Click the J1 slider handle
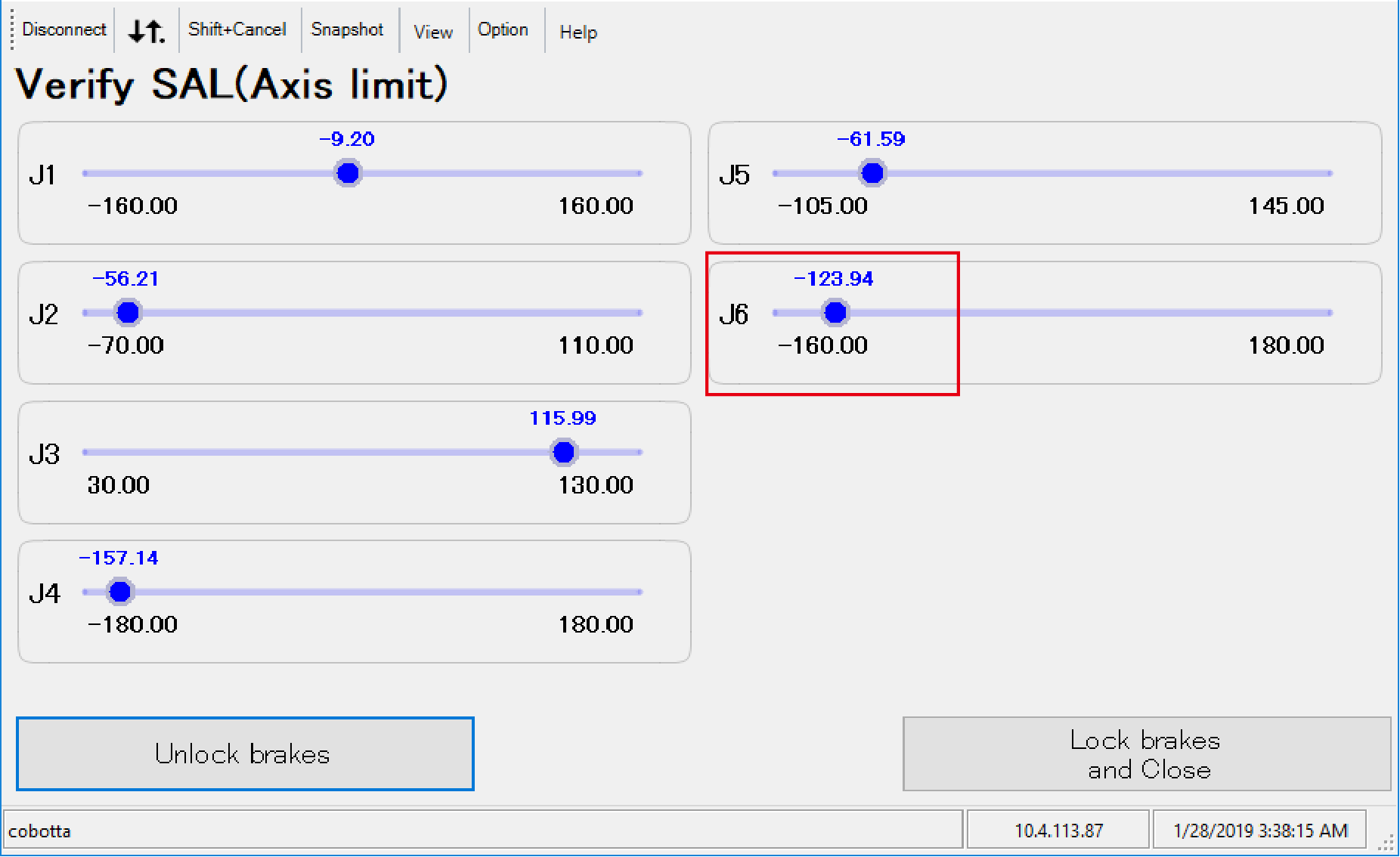The height and width of the screenshot is (857, 1400). [x=348, y=173]
